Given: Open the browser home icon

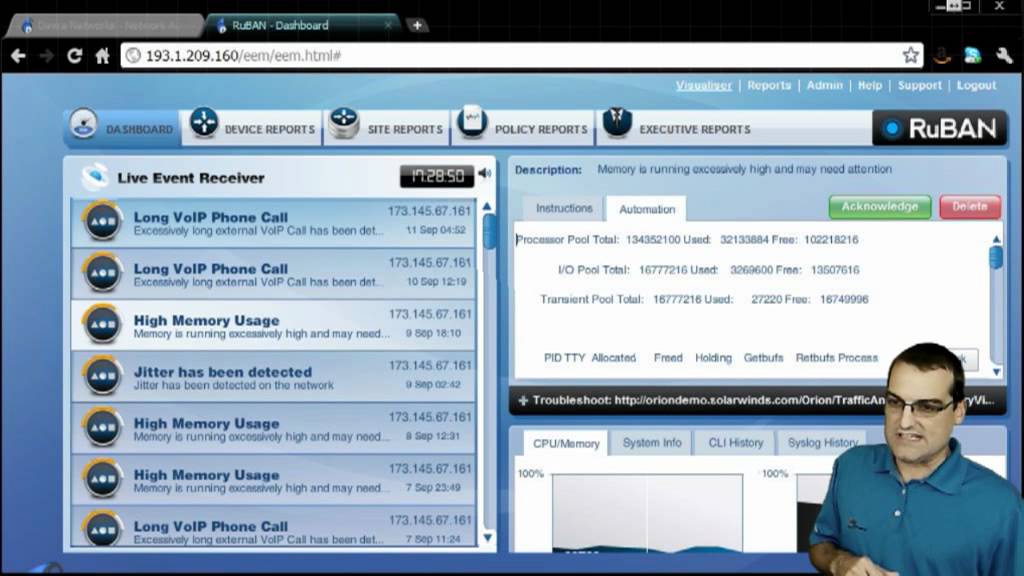Looking at the screenshot, I should tap(103, 56).
